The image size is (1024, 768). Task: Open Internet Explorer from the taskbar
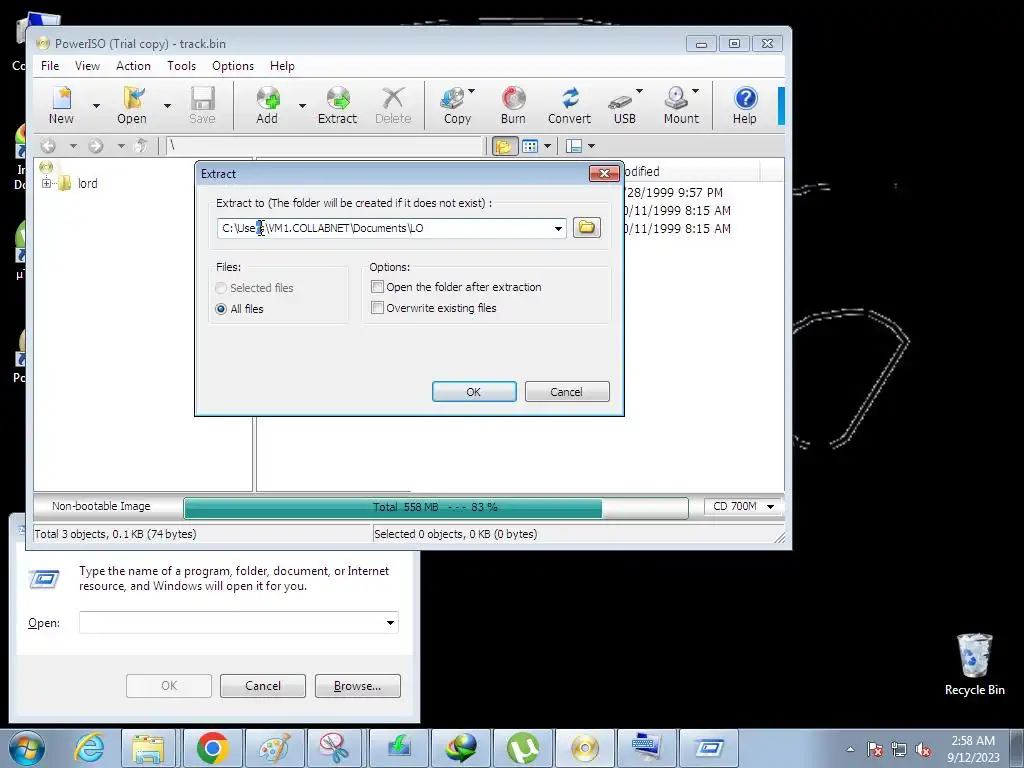[x=90, y=747]
